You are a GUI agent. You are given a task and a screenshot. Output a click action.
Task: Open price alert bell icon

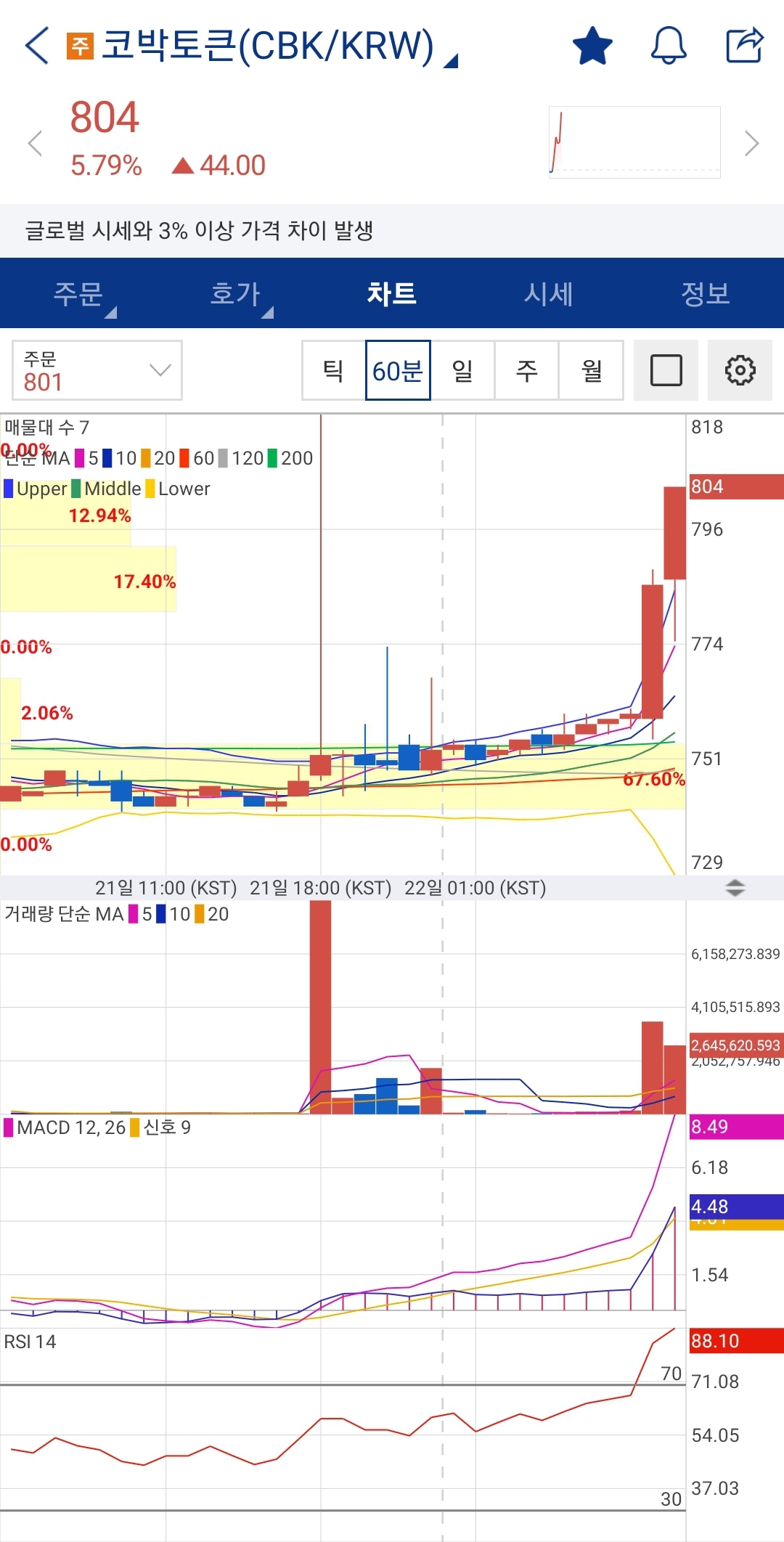click(x=668, y=46)
